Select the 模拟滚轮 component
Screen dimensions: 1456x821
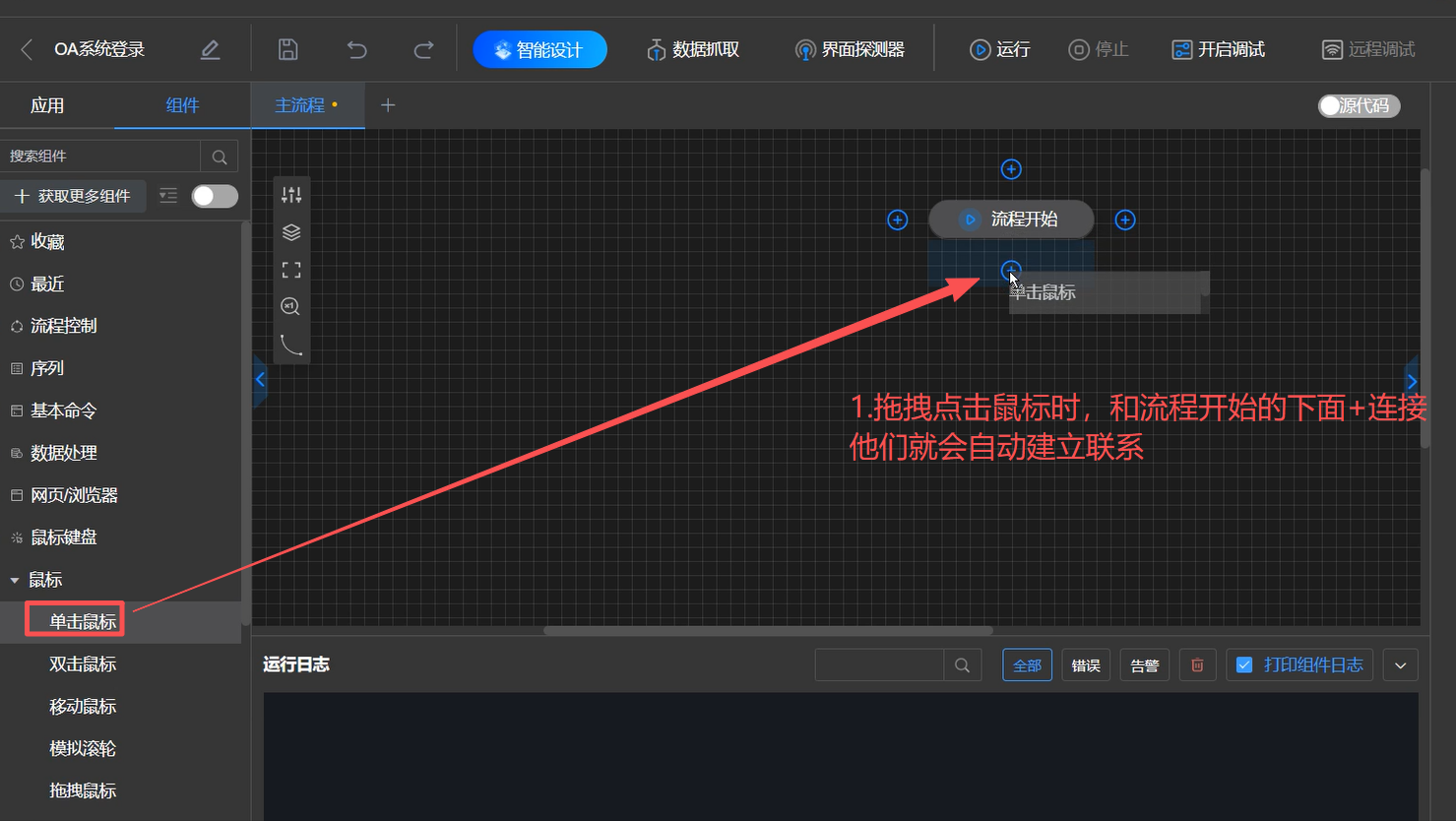click(120, 749)
